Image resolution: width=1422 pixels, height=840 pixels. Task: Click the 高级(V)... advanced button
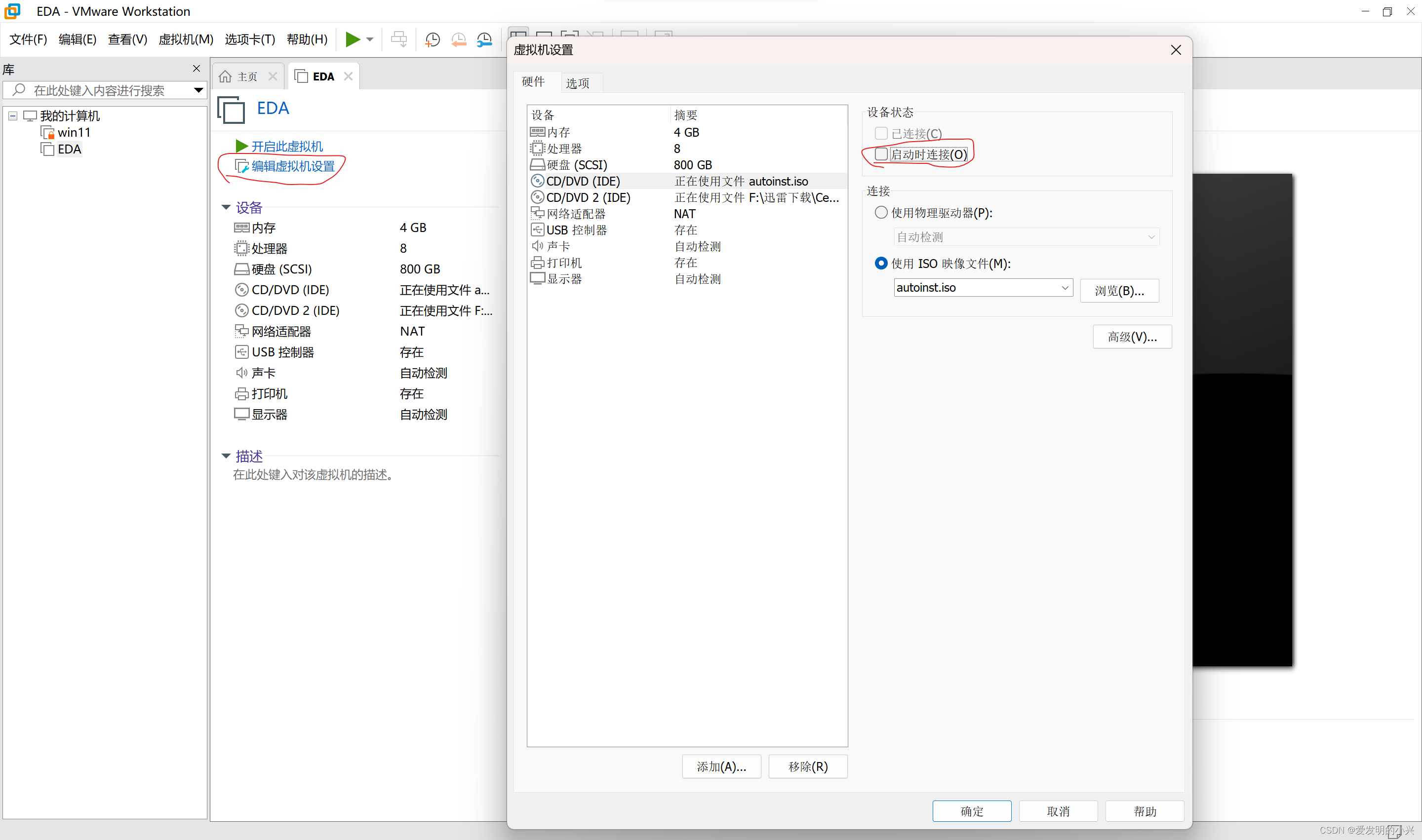1132,337
